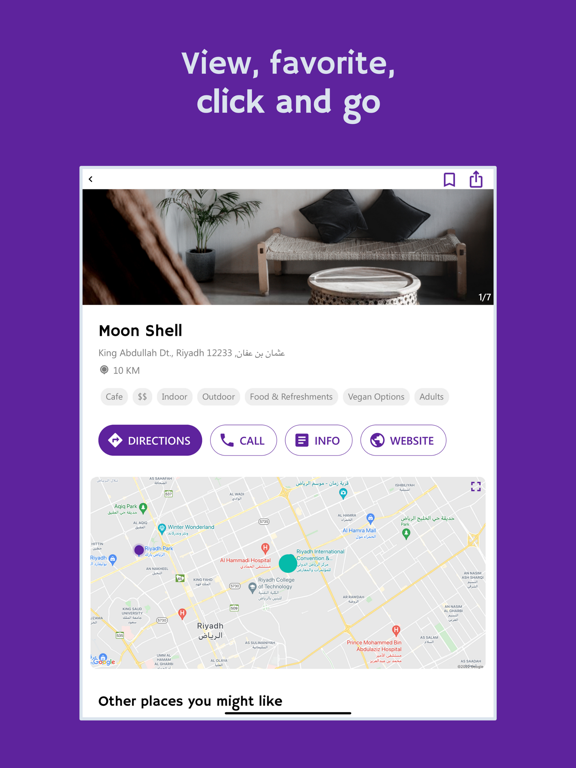This screenshot has height=768, width=576.
Task: Select the purple dot near Riyadh Park
Action: (139, 550)
